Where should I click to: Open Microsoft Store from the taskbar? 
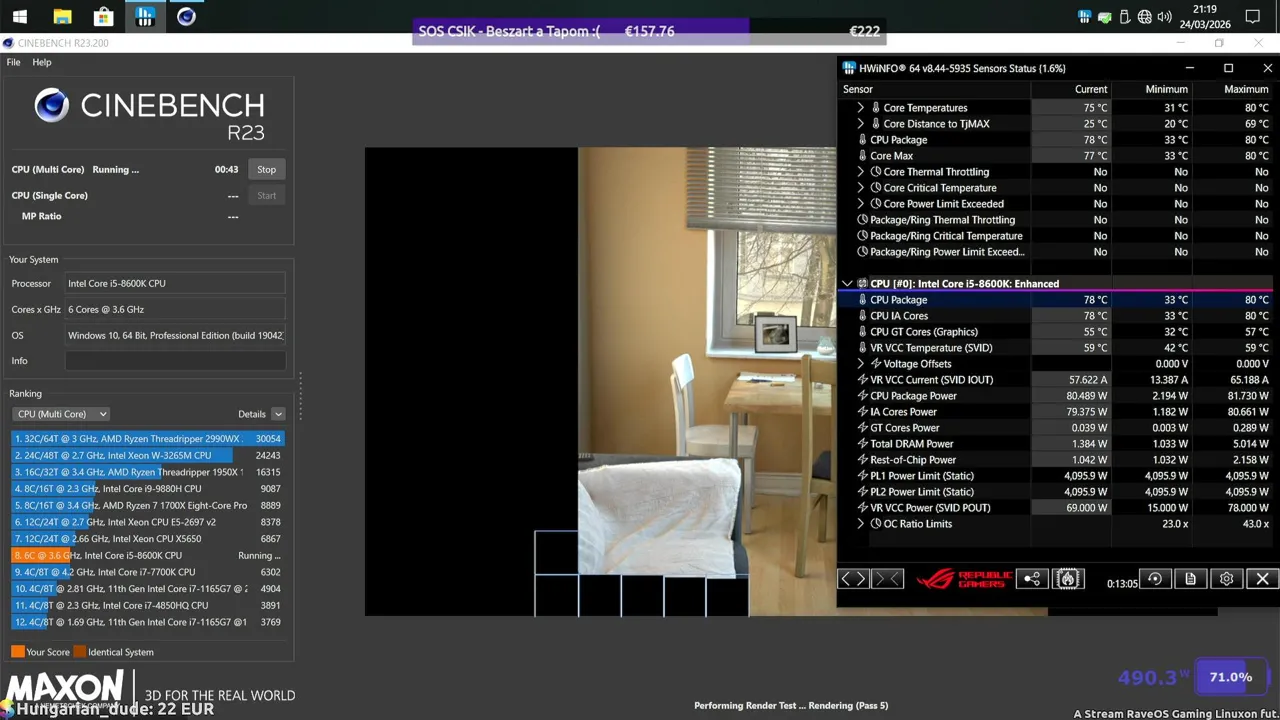[103, 17]
